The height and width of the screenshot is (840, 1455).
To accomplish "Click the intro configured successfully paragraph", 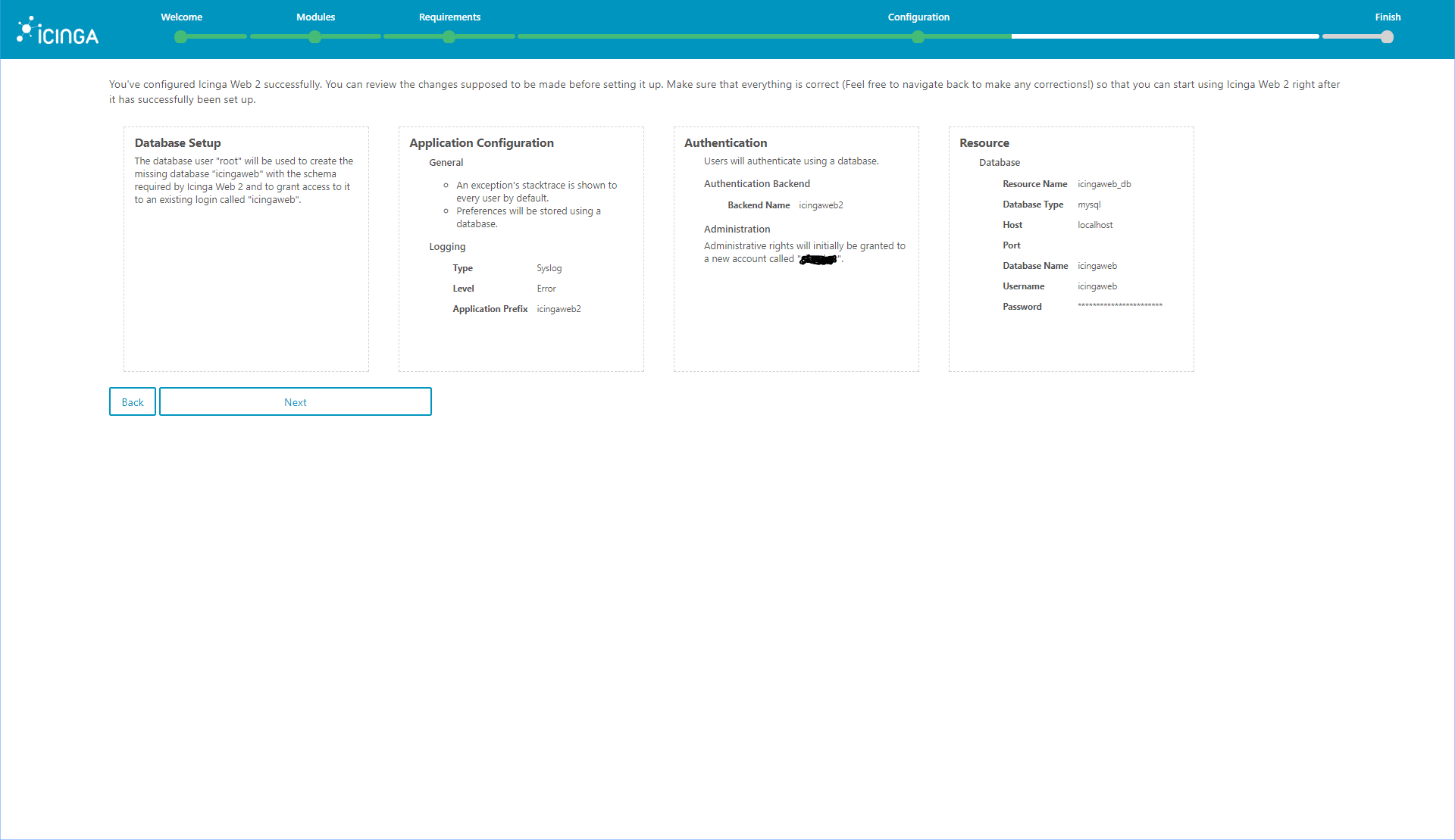I will pos(724,92).
